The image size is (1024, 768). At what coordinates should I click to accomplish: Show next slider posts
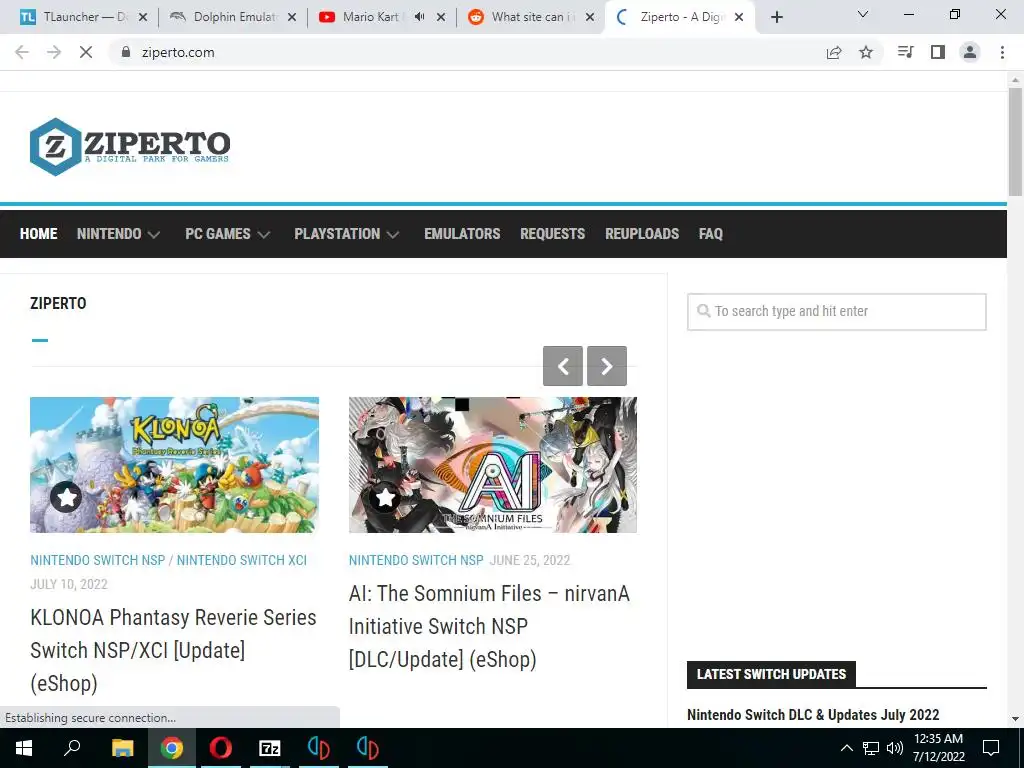pyautogui.click(x=607, y=366)
